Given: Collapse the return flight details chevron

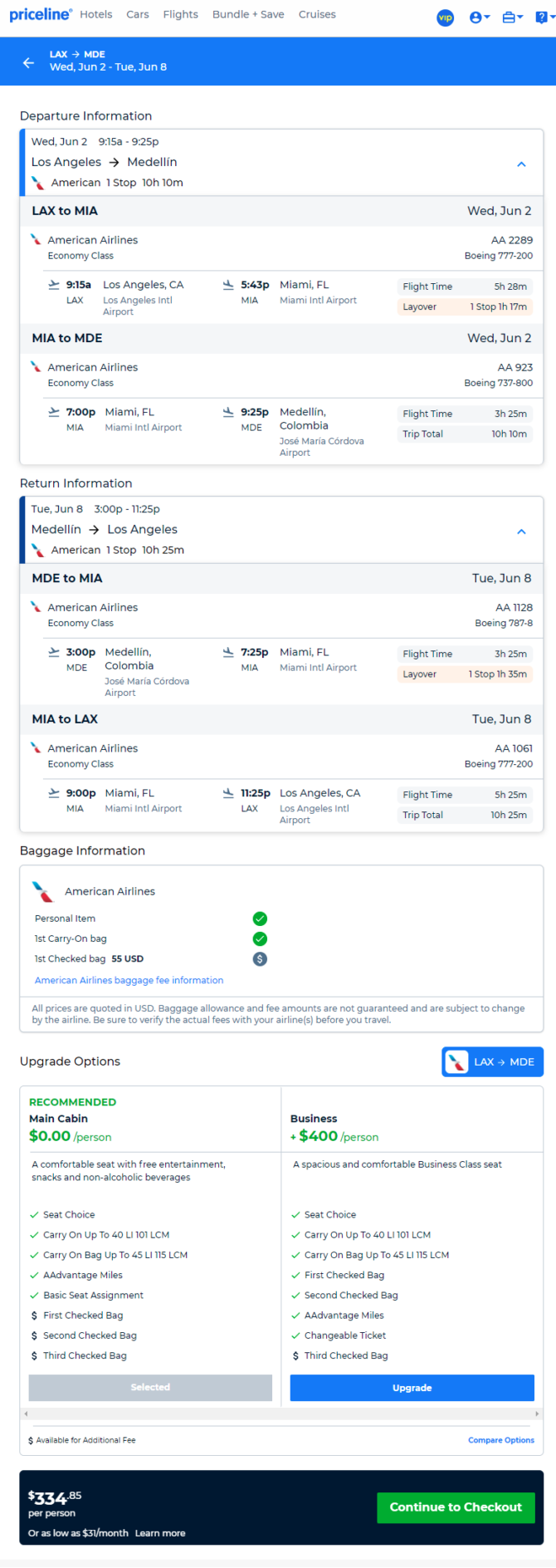Looking at the screenshot, I should [x=522, y=532].
